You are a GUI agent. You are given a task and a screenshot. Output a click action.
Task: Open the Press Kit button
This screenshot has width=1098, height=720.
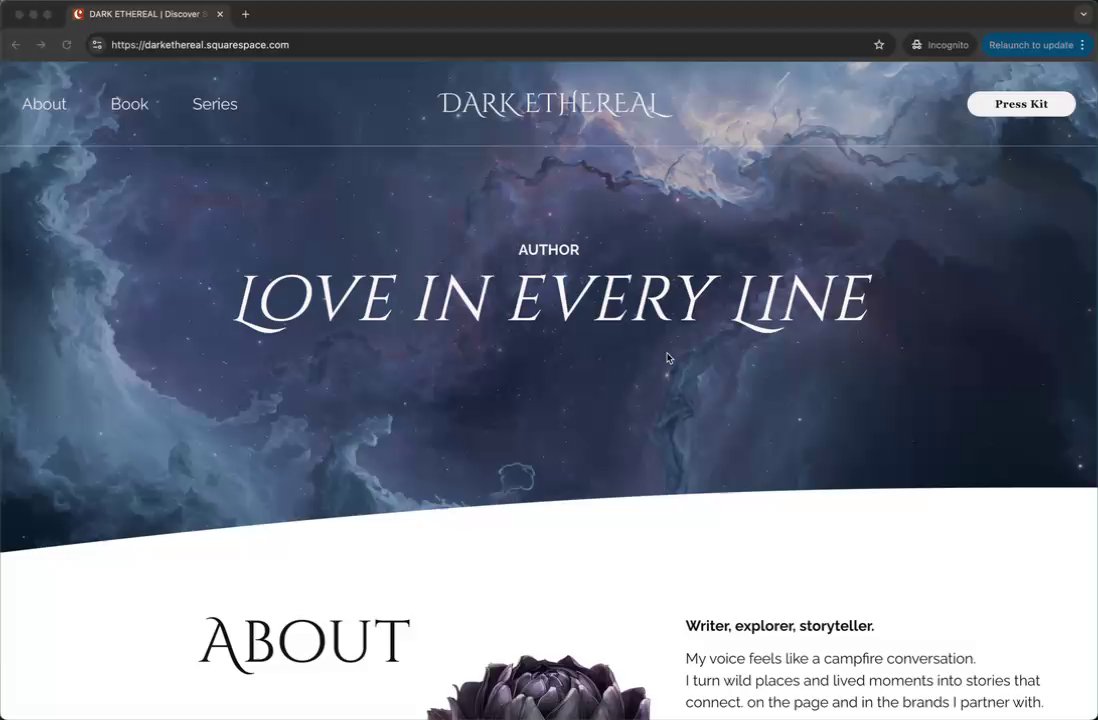[x=1021, y=104]
